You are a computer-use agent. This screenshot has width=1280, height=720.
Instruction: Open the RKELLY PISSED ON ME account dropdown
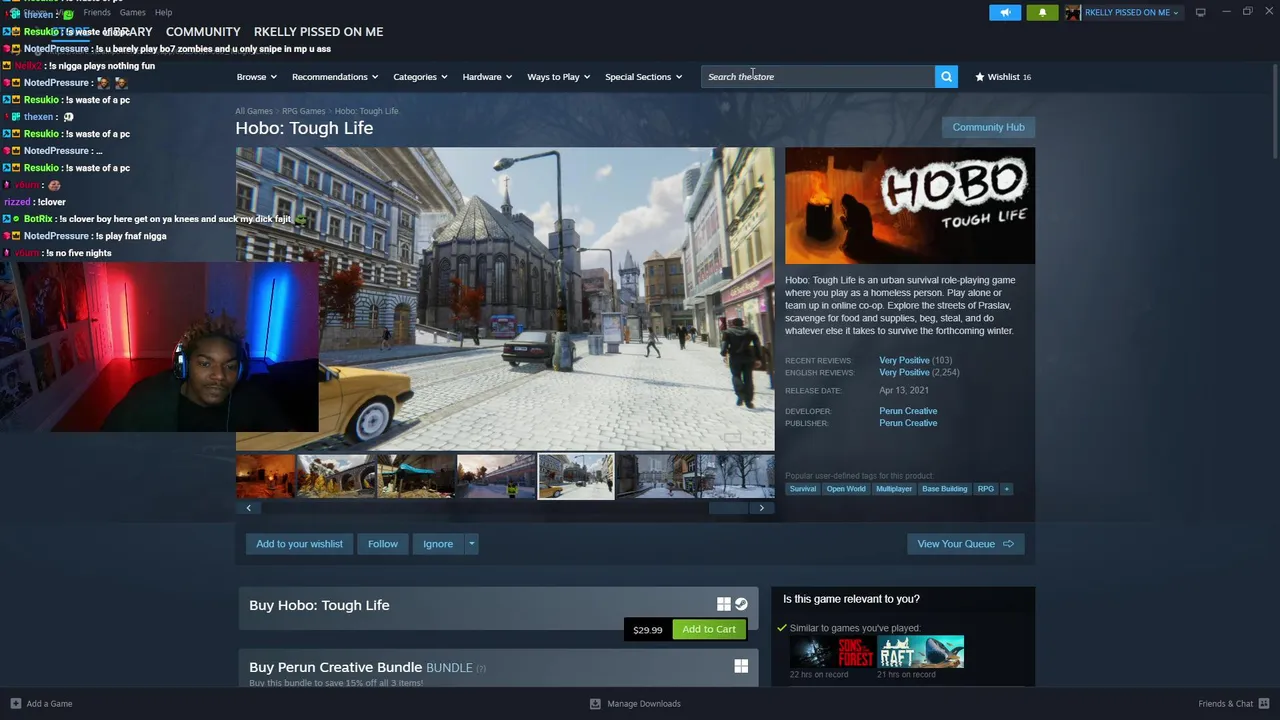tap(1131, 12)
